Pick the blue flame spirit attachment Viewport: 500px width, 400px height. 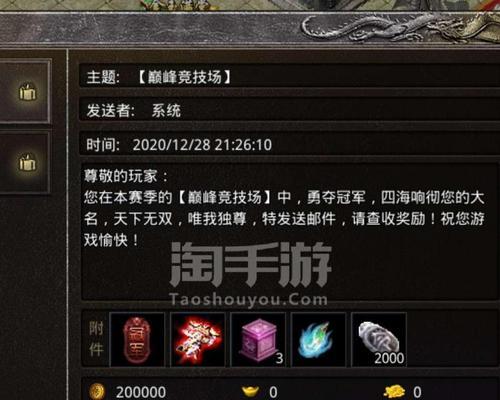(319, 340)
